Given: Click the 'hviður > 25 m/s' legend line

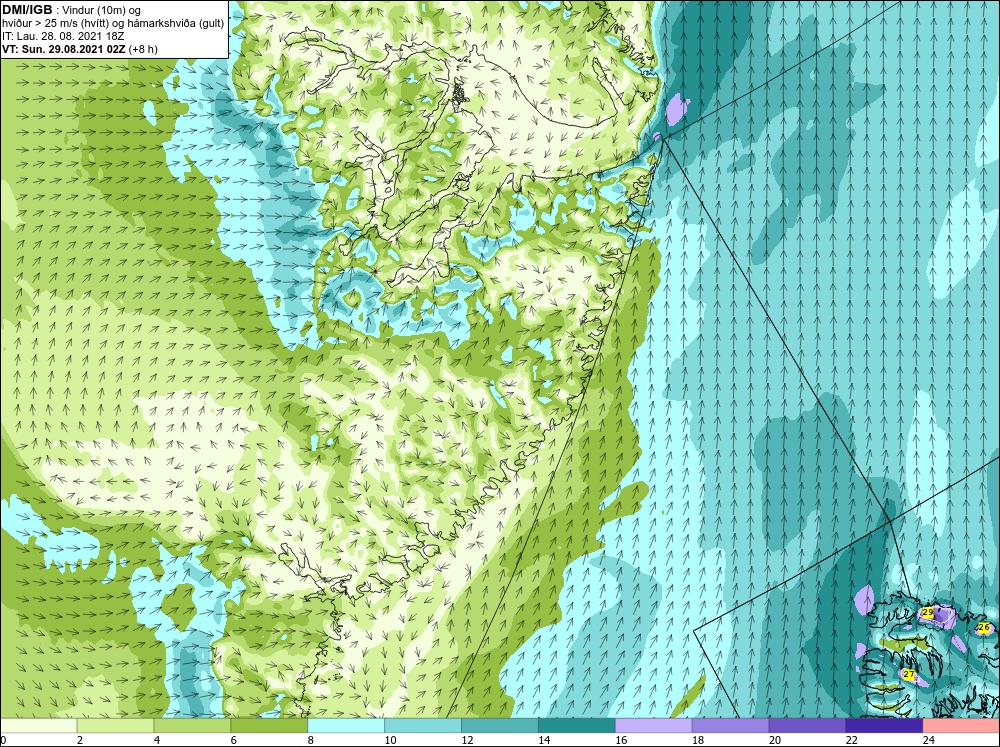Looking at the screenshot, I should pyautogui.click(x=114, y=23).
